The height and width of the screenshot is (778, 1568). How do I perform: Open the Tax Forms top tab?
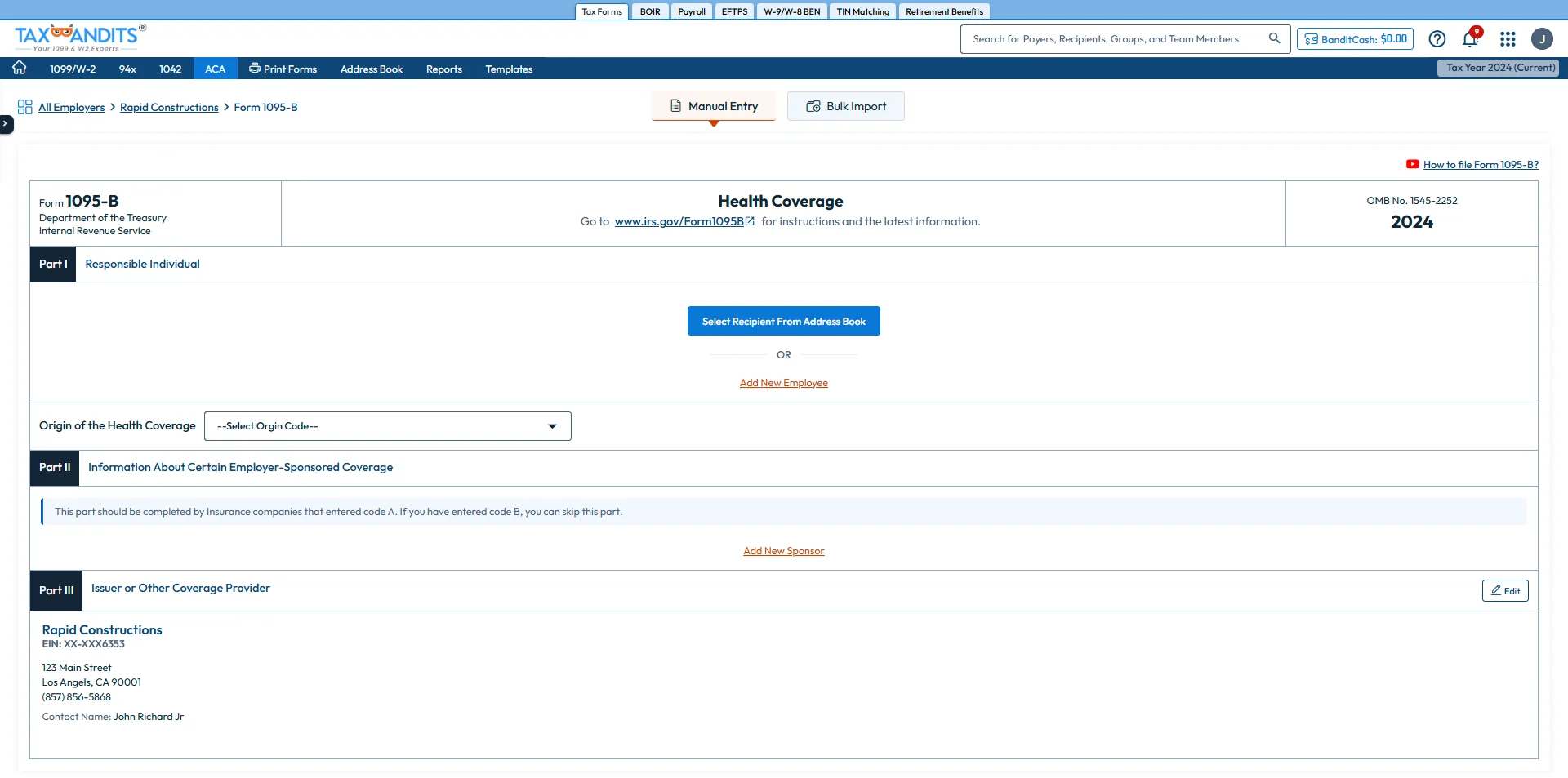(602, 11)
